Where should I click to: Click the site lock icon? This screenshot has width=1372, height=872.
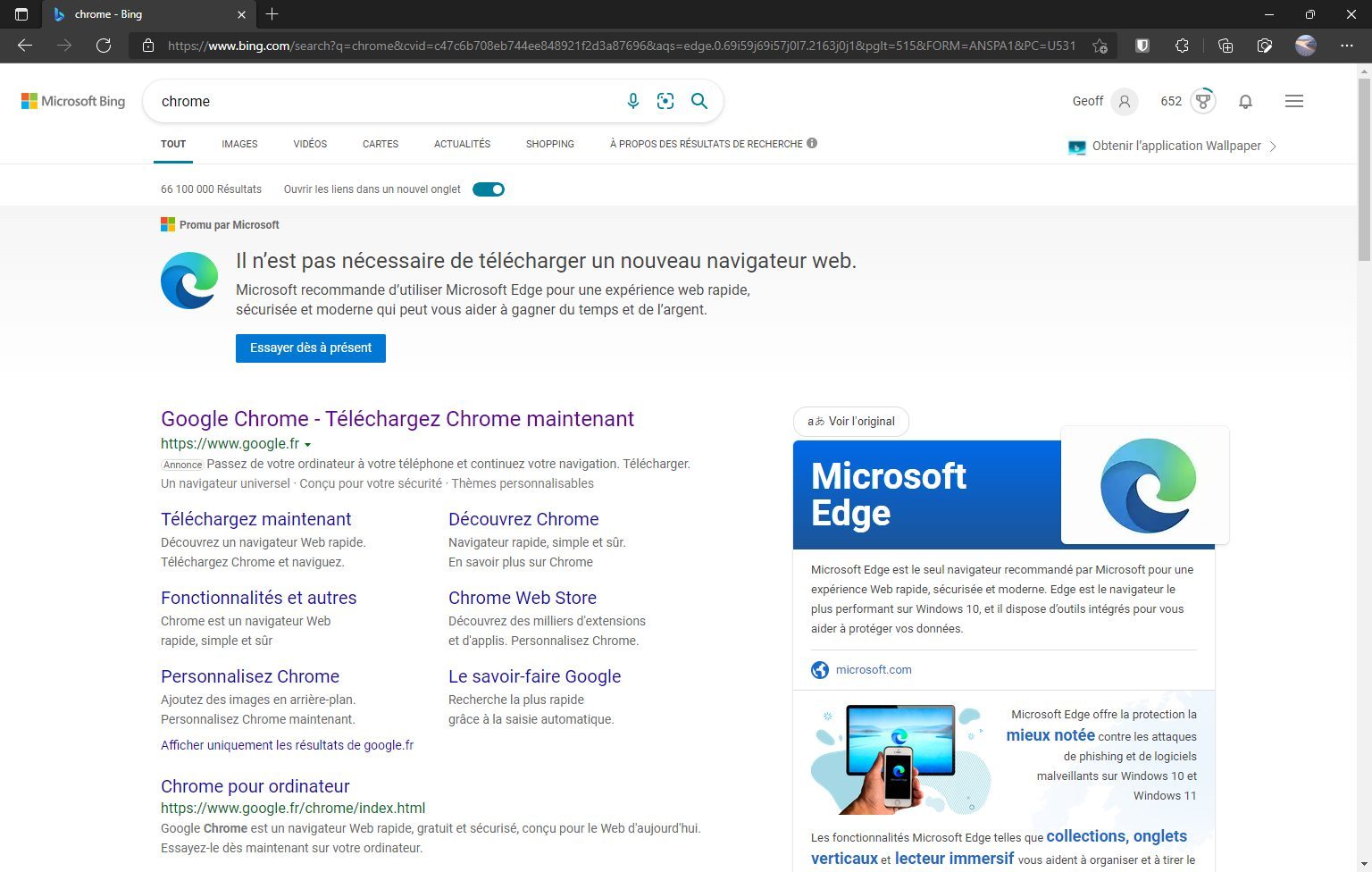point(148,46)
